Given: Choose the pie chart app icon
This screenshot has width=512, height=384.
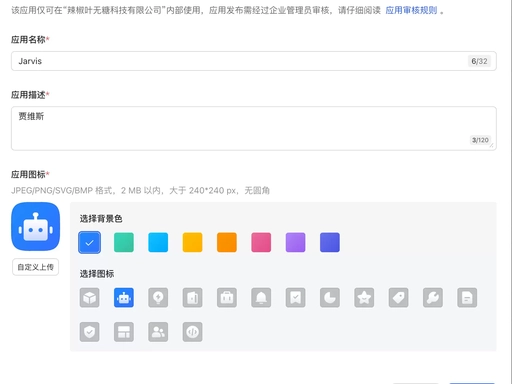Looking at the screenshot, I should tap(330, 297).
